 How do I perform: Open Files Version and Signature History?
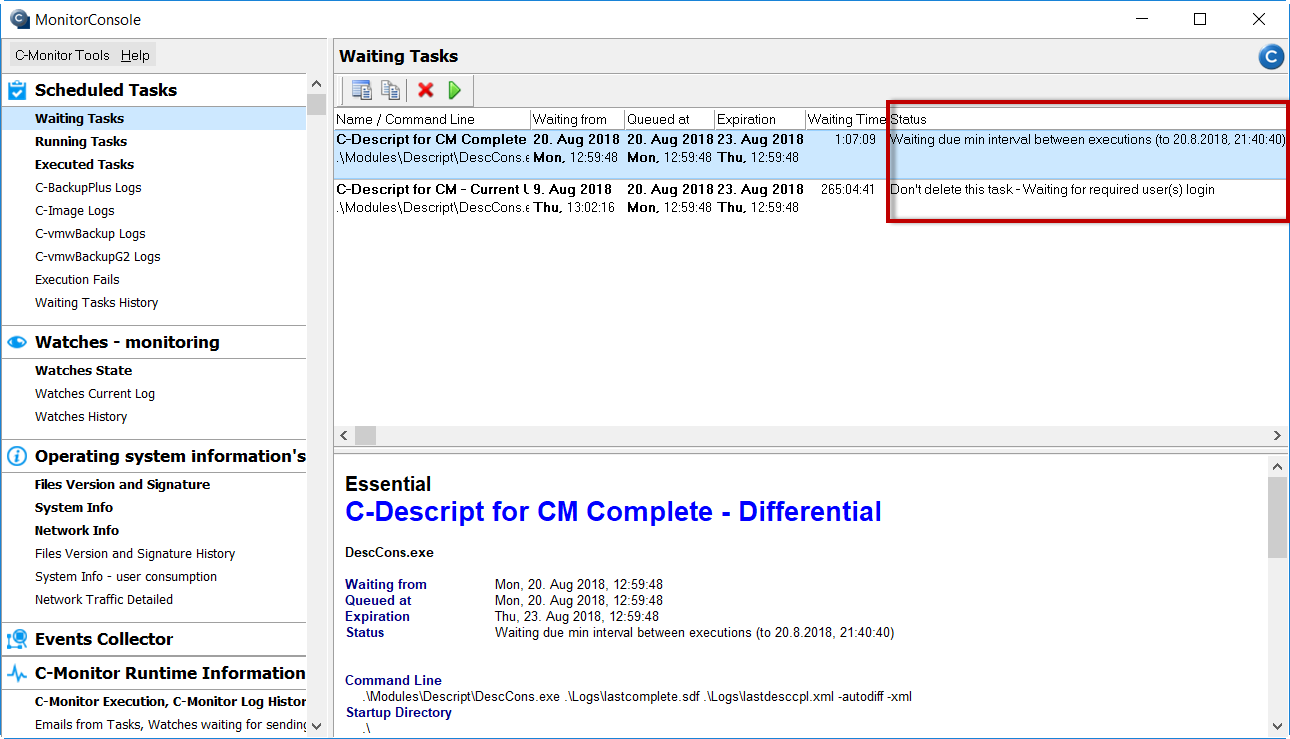tap(135, 554)
